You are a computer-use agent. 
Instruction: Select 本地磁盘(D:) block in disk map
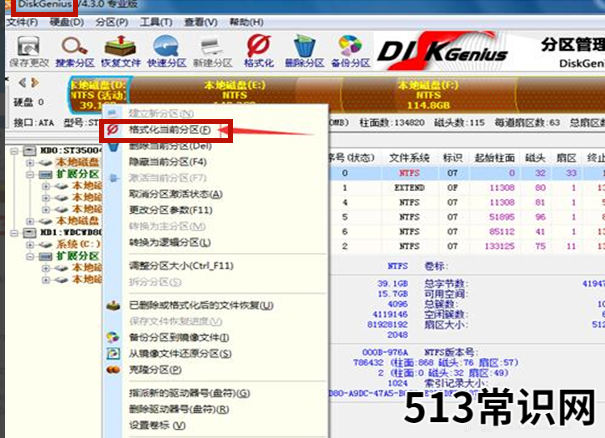99,95
